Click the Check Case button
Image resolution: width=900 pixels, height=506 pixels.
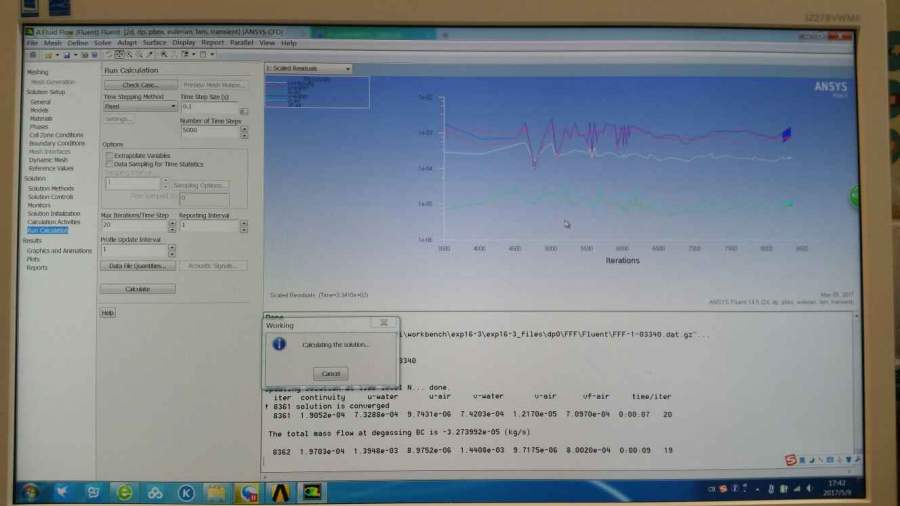140,85
